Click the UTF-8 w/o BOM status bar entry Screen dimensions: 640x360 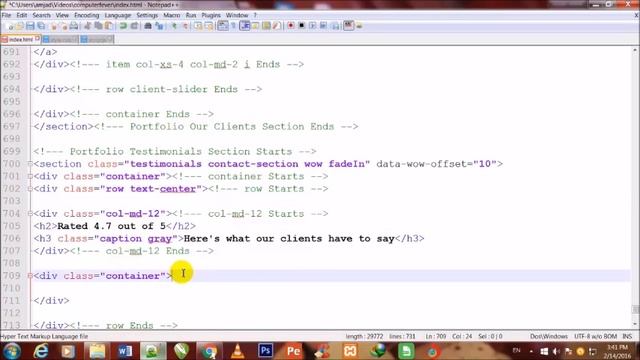(595, 336)
